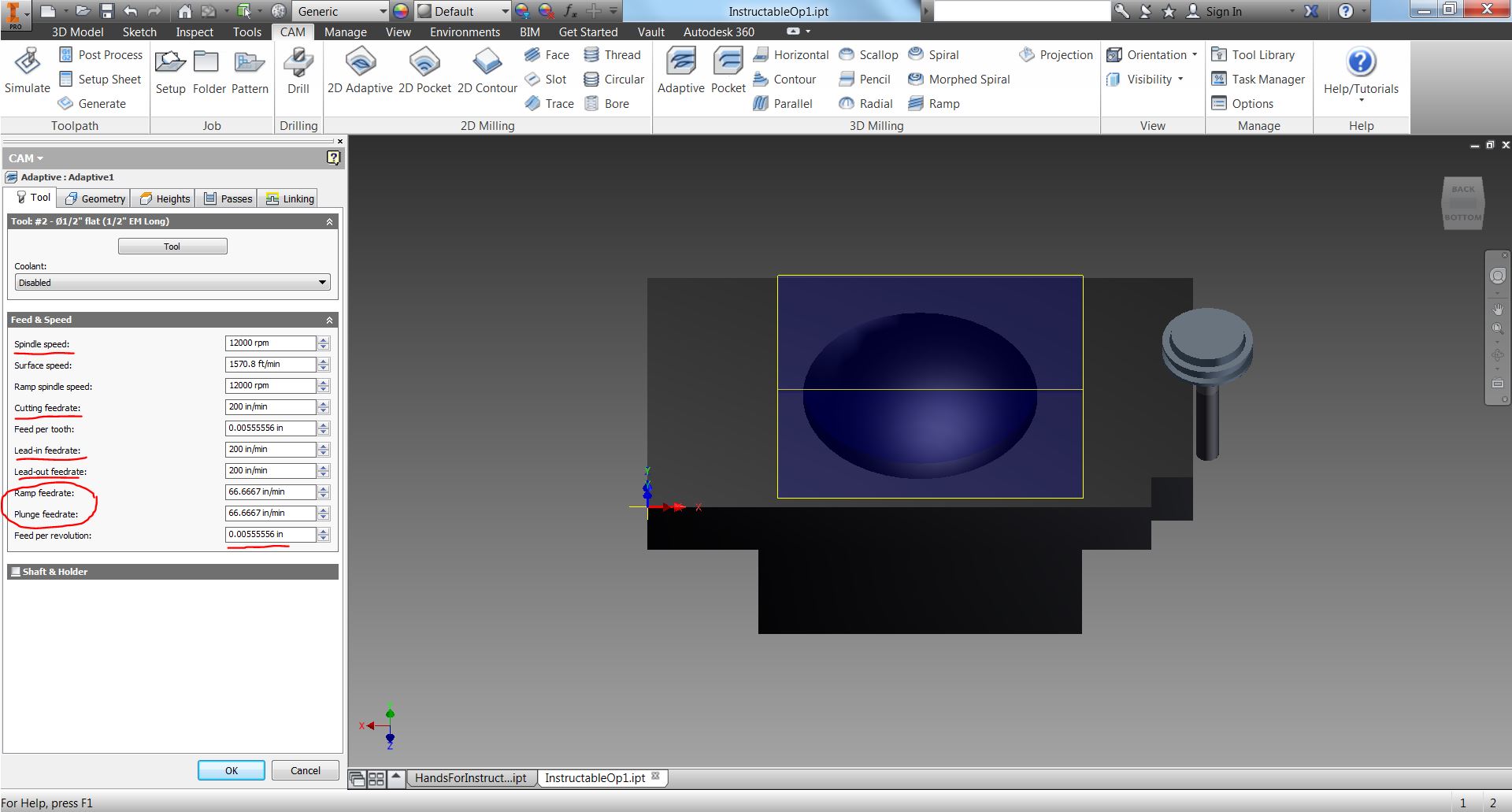Open the Sketch ribbon tab
The image size is (1512, 812).
point(139,32)
